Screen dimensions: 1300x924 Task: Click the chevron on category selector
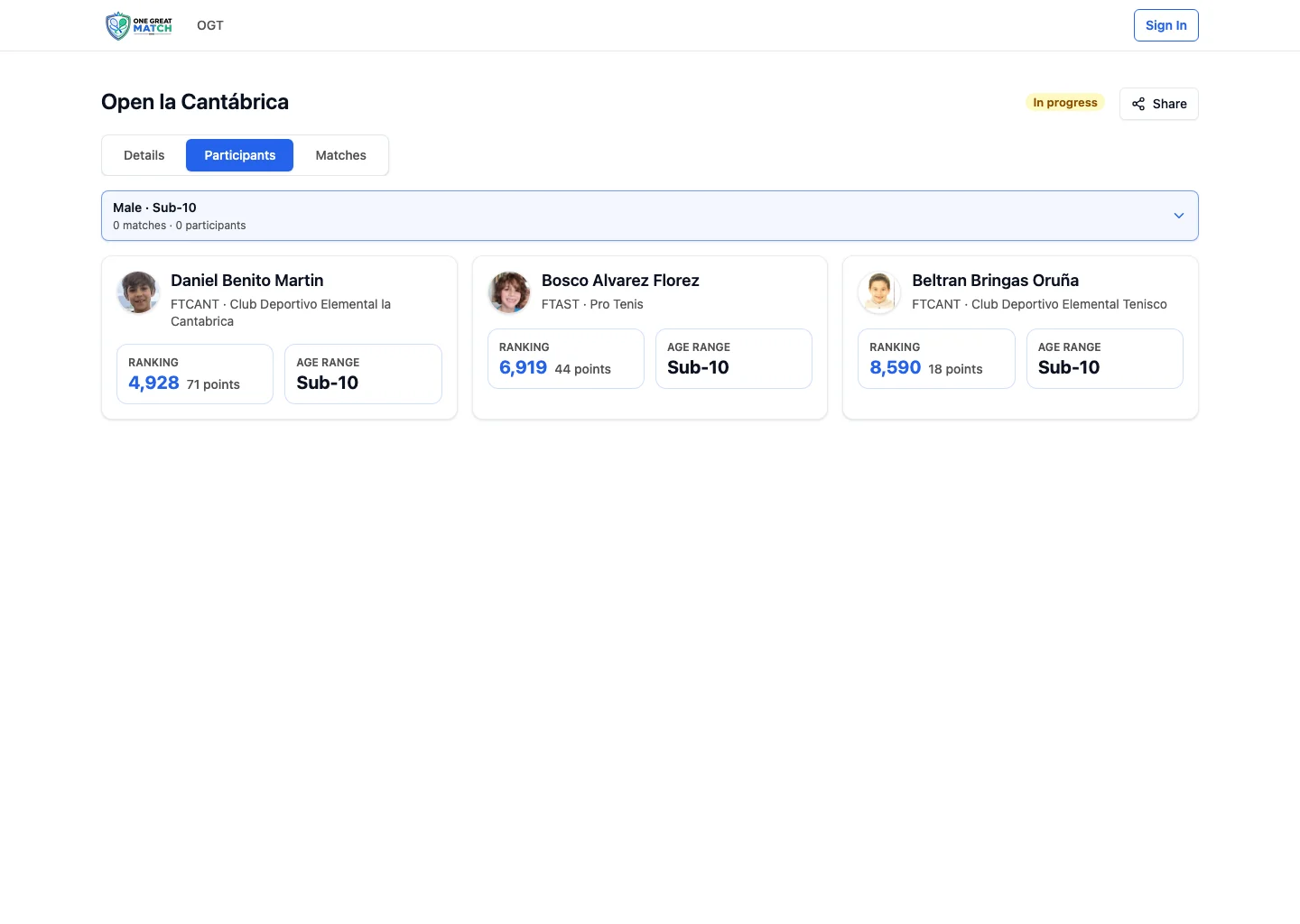(1178, 216)
